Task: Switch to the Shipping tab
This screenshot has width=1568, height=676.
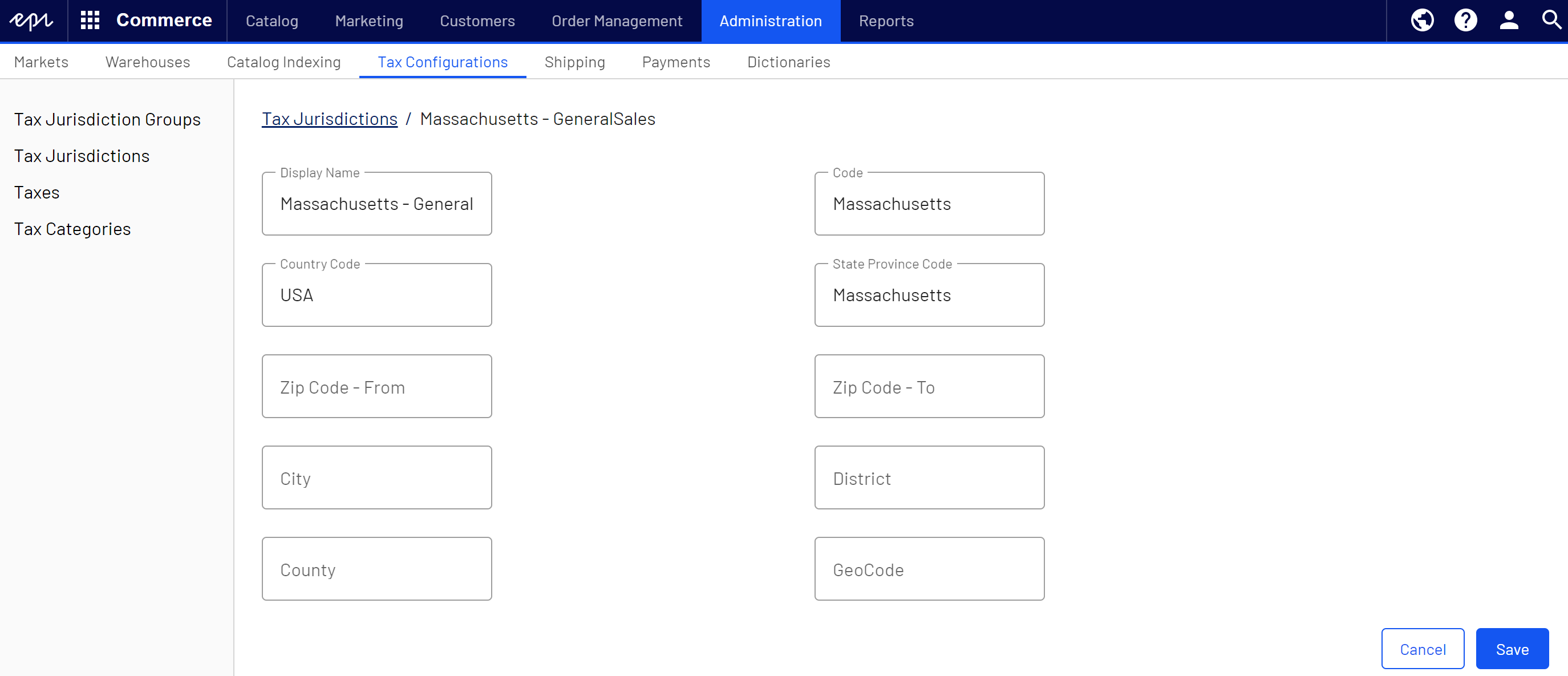Action: click(x=574, y=62)
